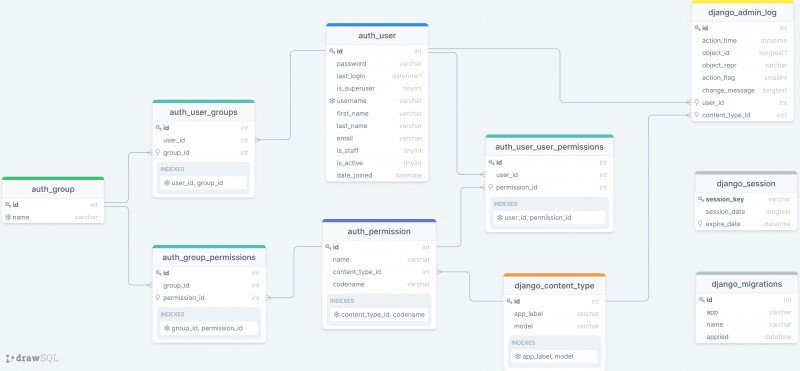This screenshot has height=371, width=800.
Task: Click the index icon beside content_type_id in django_admin_log
Action: [x=697, y=115]
